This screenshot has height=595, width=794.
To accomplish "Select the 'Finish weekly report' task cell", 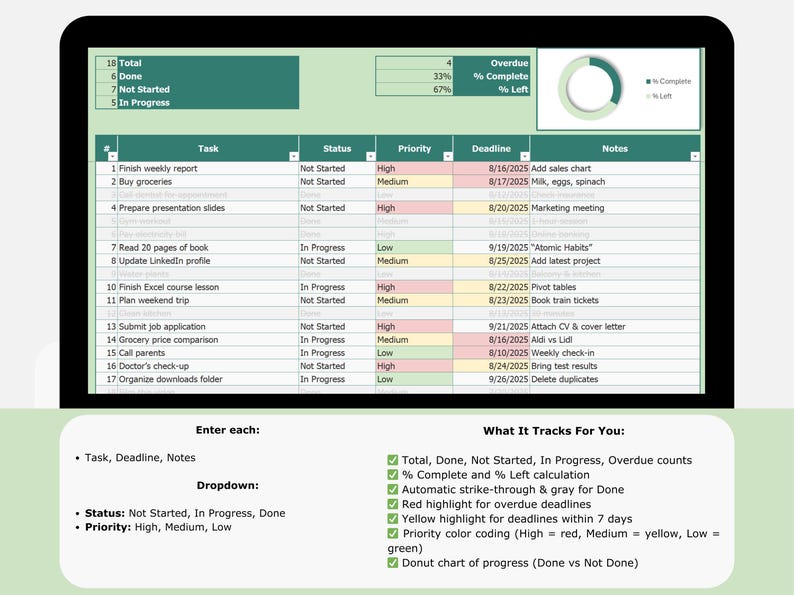I will pyautogui.click(x=208, y=169).
